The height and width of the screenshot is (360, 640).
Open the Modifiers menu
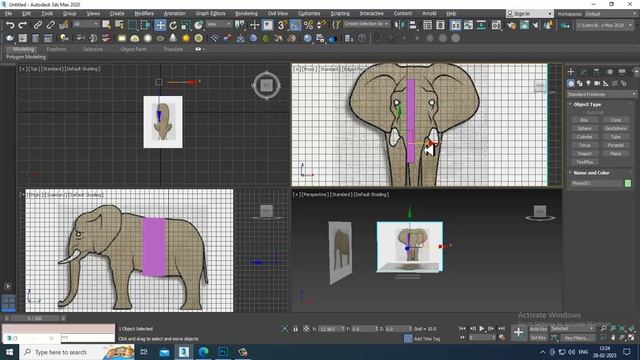144,13
